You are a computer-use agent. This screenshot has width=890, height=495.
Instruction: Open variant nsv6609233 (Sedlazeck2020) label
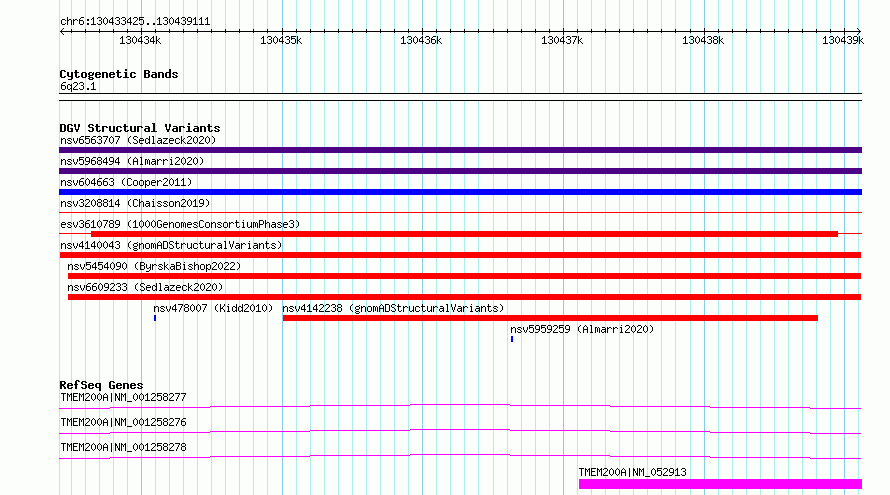[145, 287]
